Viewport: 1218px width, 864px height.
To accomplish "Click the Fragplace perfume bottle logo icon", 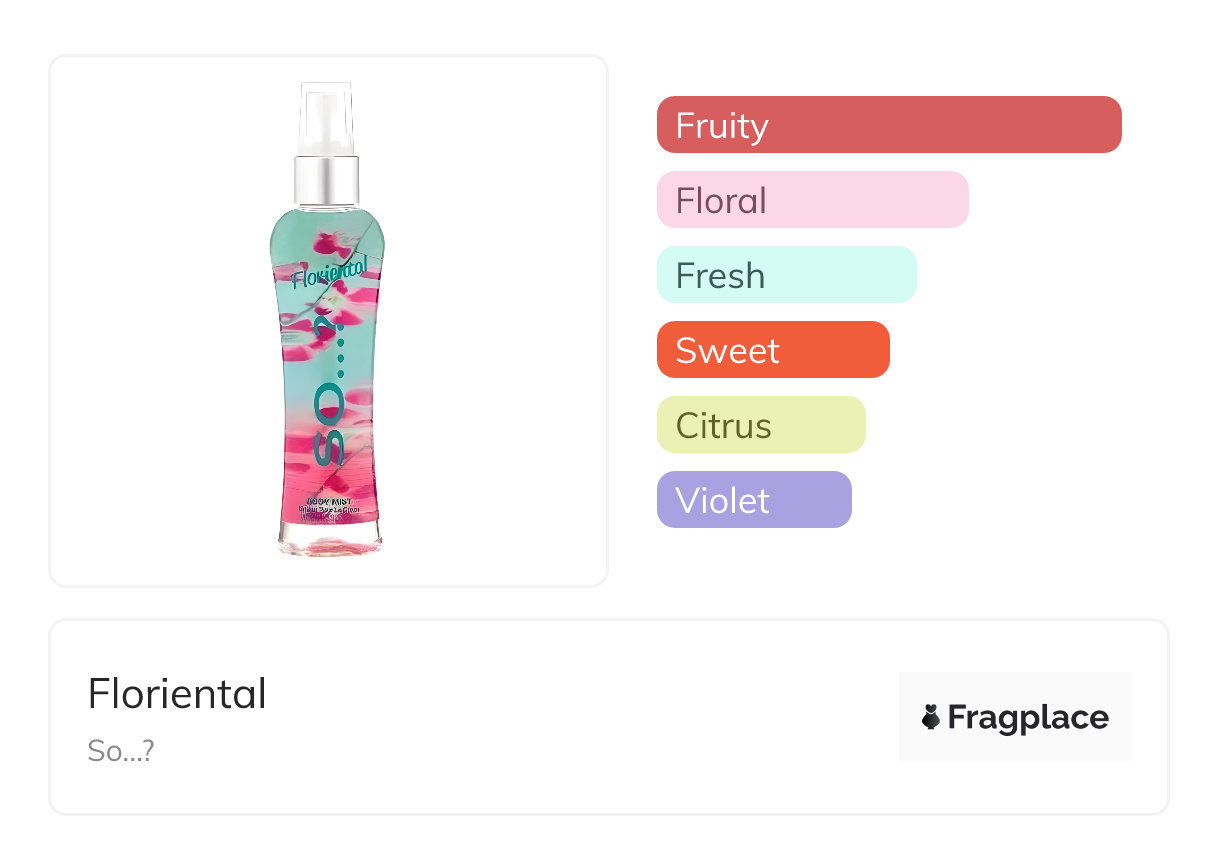I will coord(931,717).
